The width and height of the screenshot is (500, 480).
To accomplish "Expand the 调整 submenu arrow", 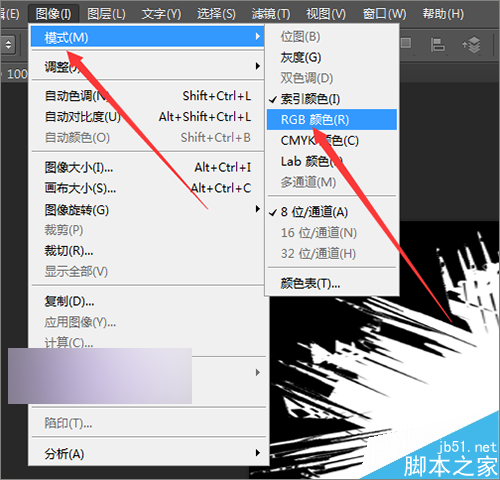I will 257,66.
